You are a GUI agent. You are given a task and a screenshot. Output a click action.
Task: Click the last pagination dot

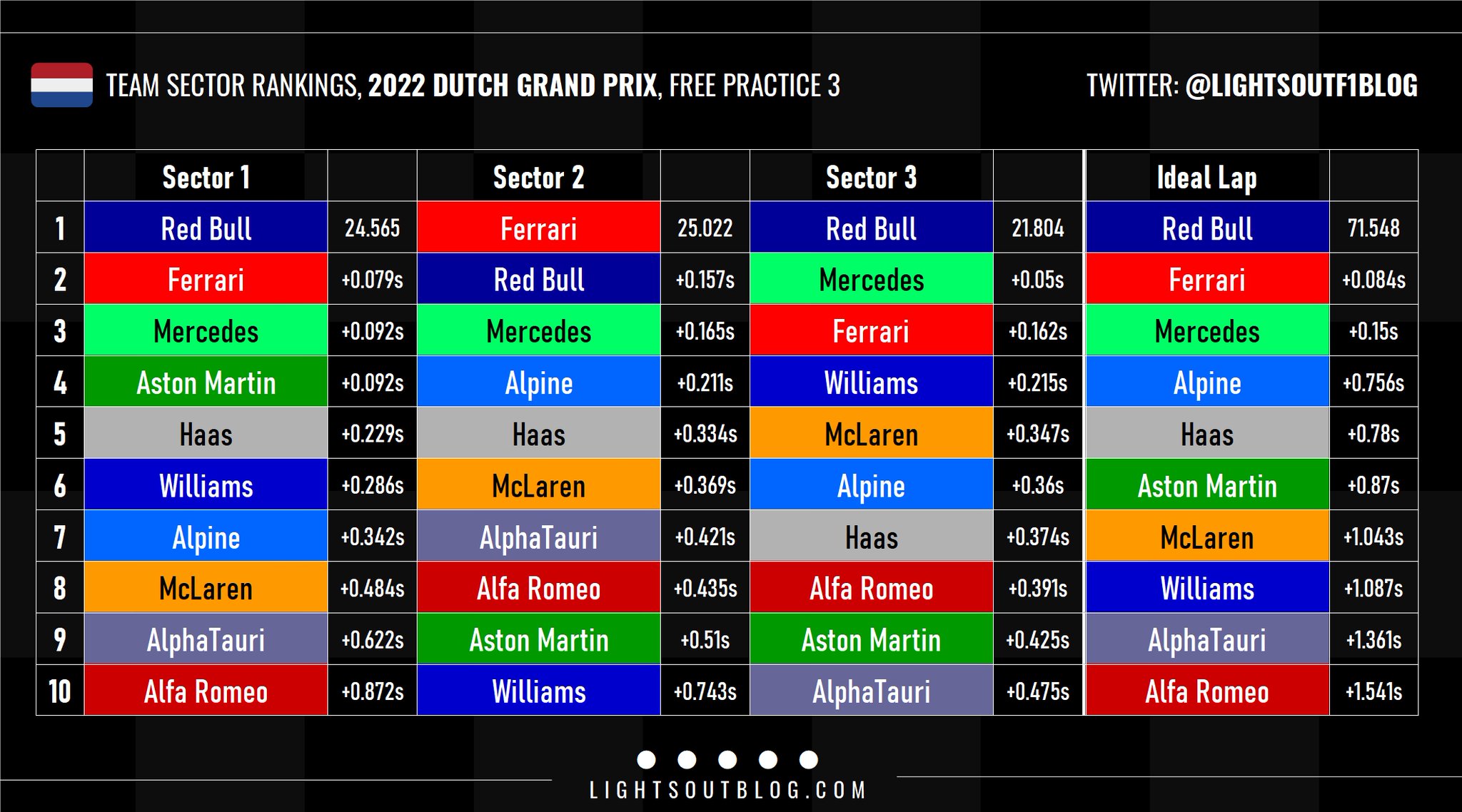click(809, 760)
